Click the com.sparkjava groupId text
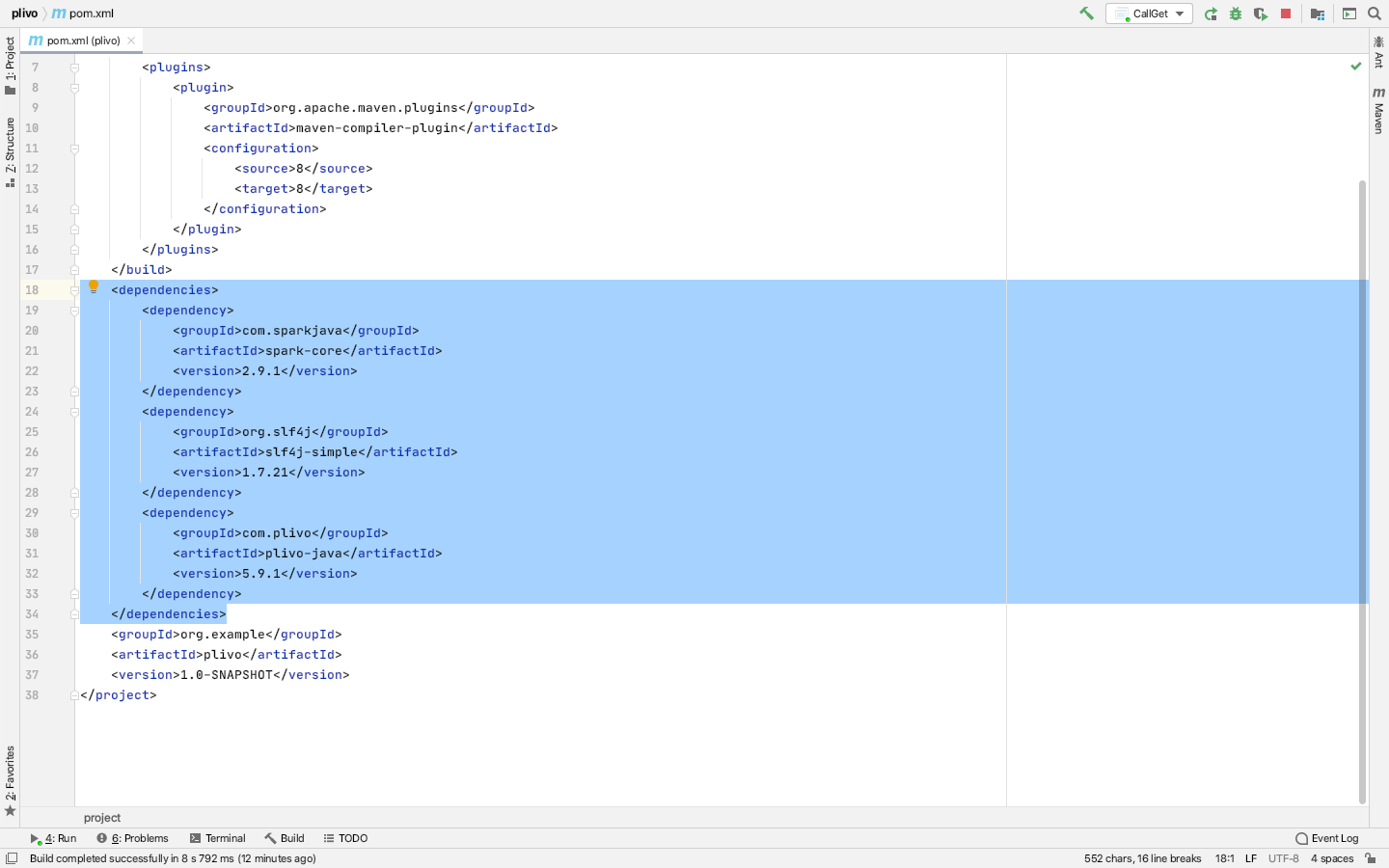Viewport: 1389px width, 868px height. pyautogui.click(x=292, y=331)
